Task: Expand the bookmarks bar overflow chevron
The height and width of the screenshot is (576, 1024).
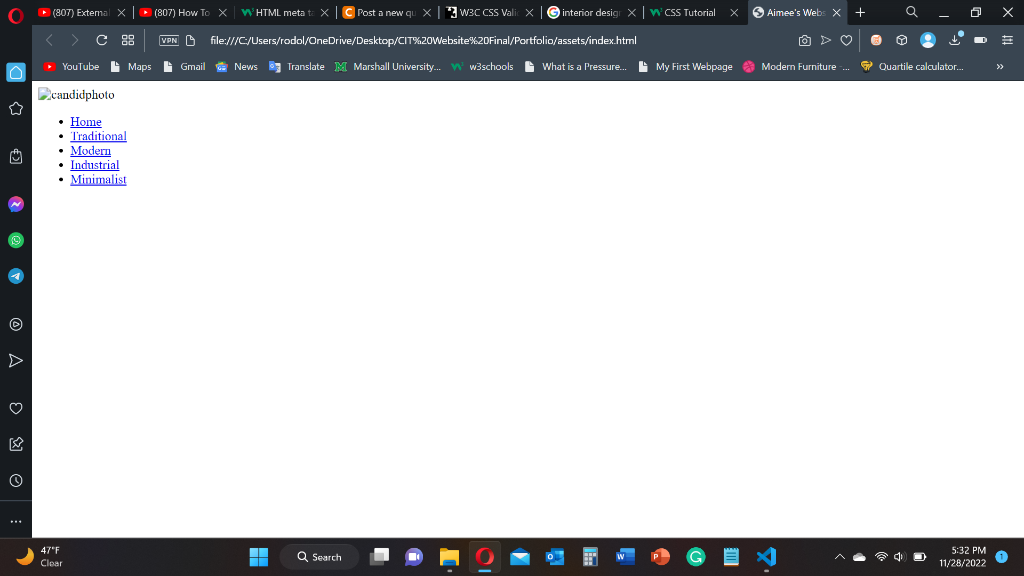Action: [x=999, y=67]
